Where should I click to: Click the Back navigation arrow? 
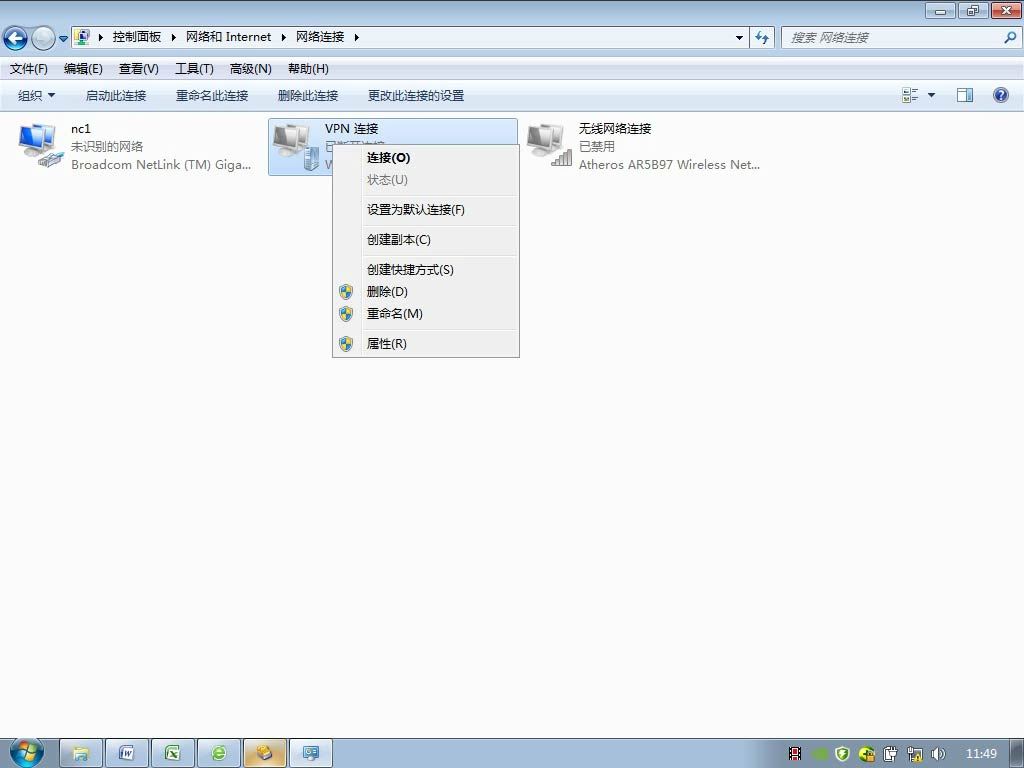click(x=16, y=39)
